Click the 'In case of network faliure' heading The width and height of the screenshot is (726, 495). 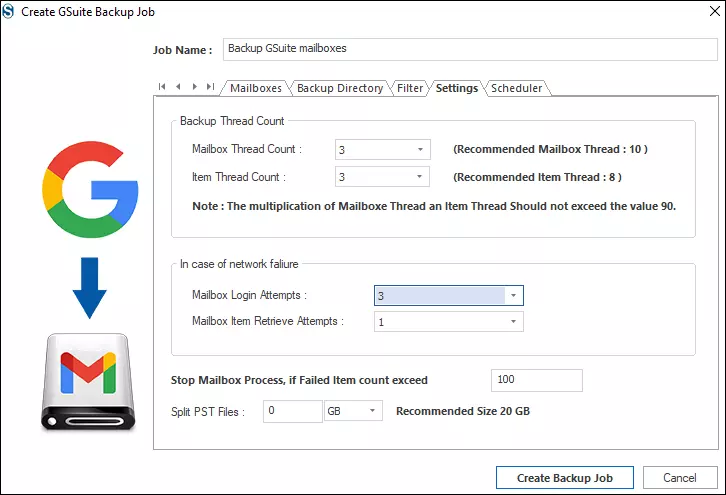click(239, 264)
